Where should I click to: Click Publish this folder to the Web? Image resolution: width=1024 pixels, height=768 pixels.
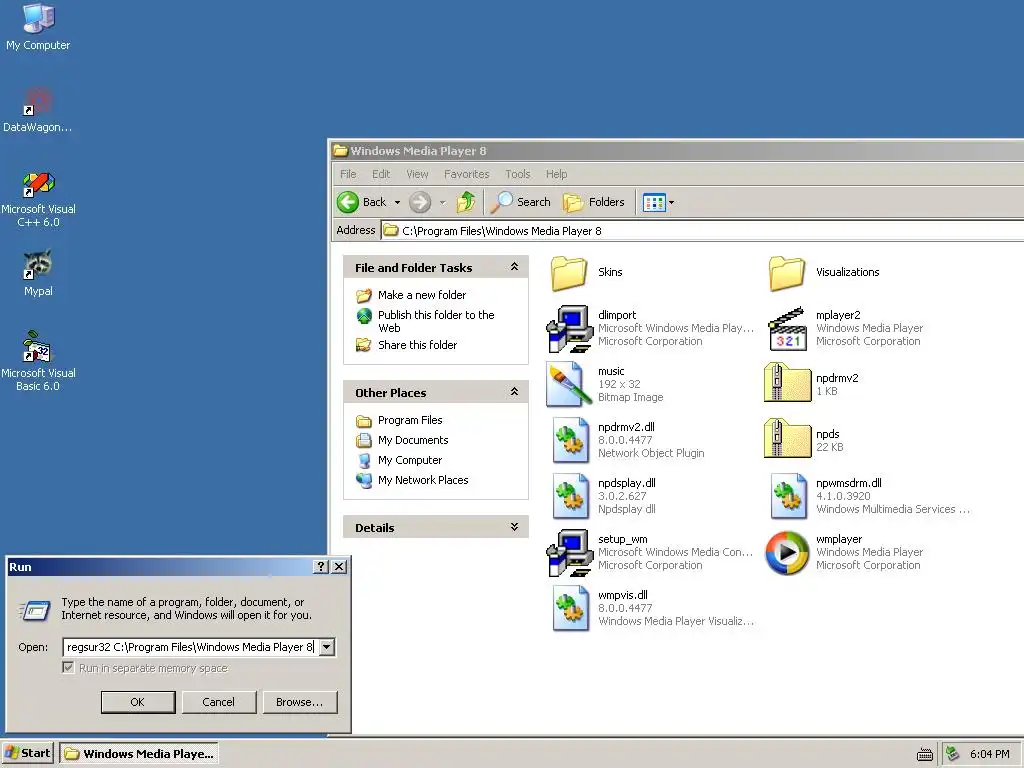[436, 321]
